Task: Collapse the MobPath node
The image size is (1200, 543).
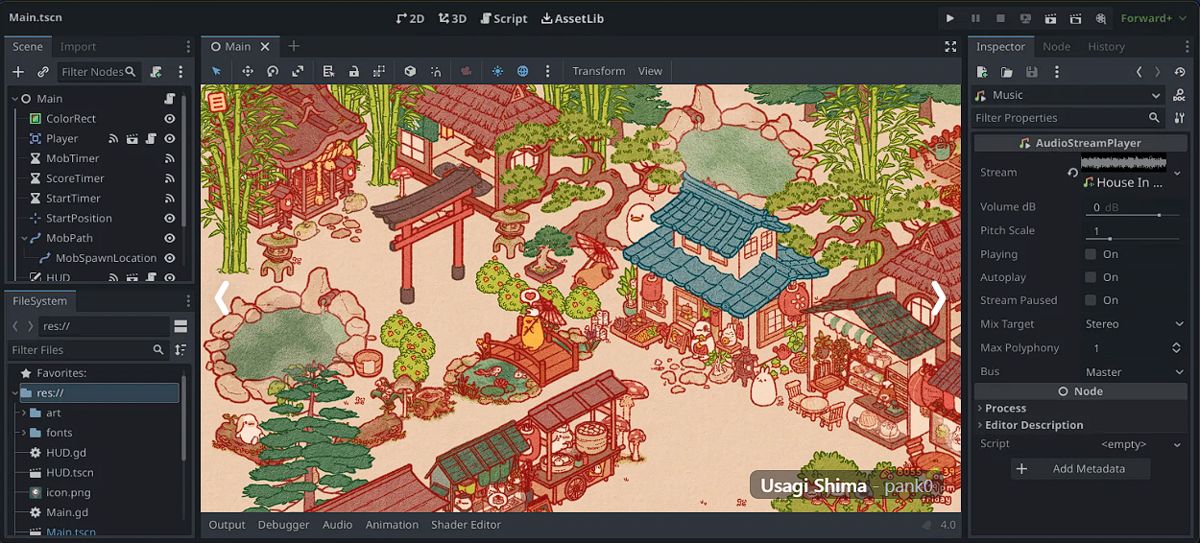Action: 25,238
